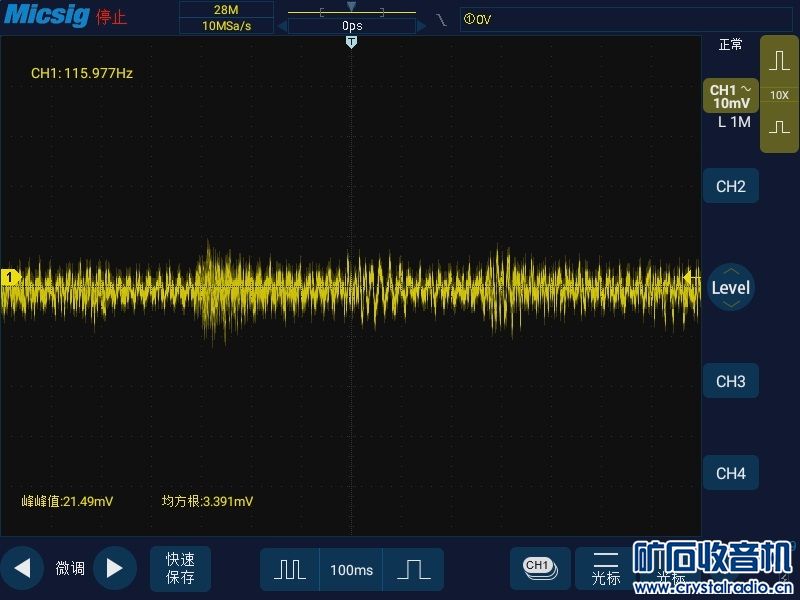This screenshot has width=800, height=600.
Task: Increase vertical scale with upper pulse icon
Action: point(779,61)
